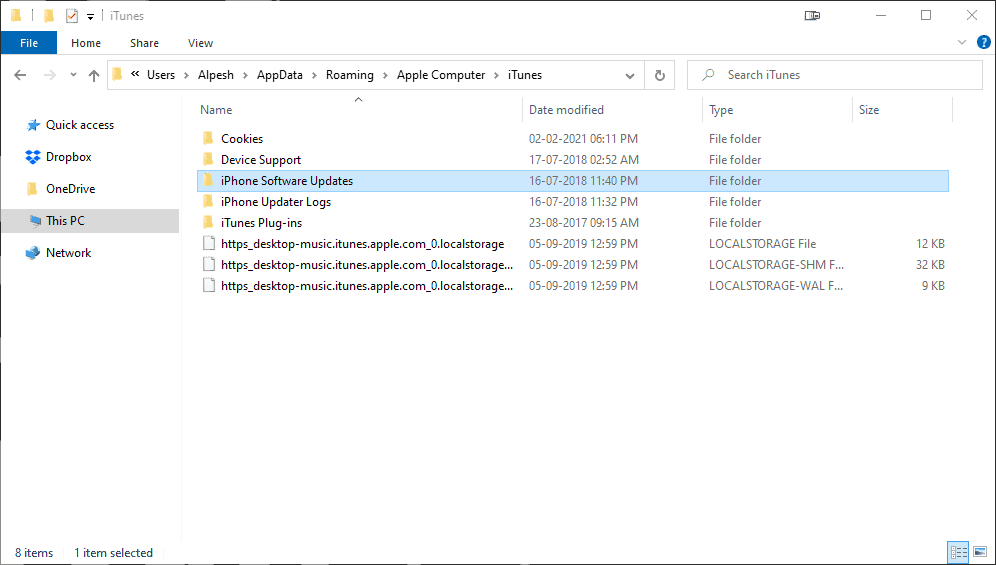Click Roaming in the address path
996x565 pixels.
350,75
